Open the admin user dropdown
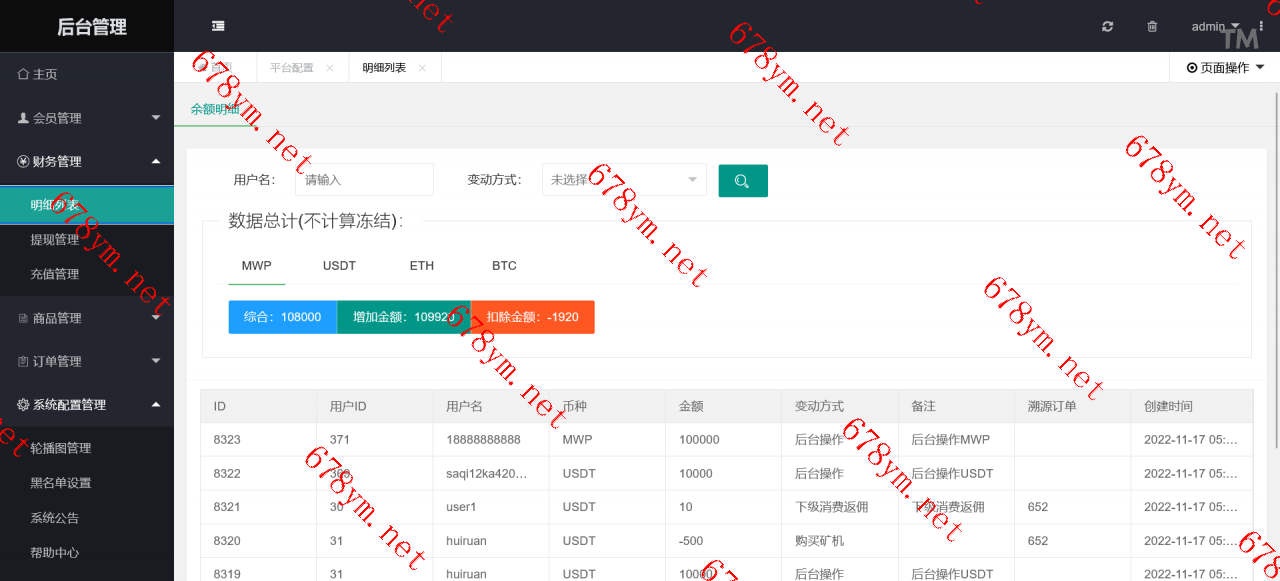 [x=1215, y=26]
